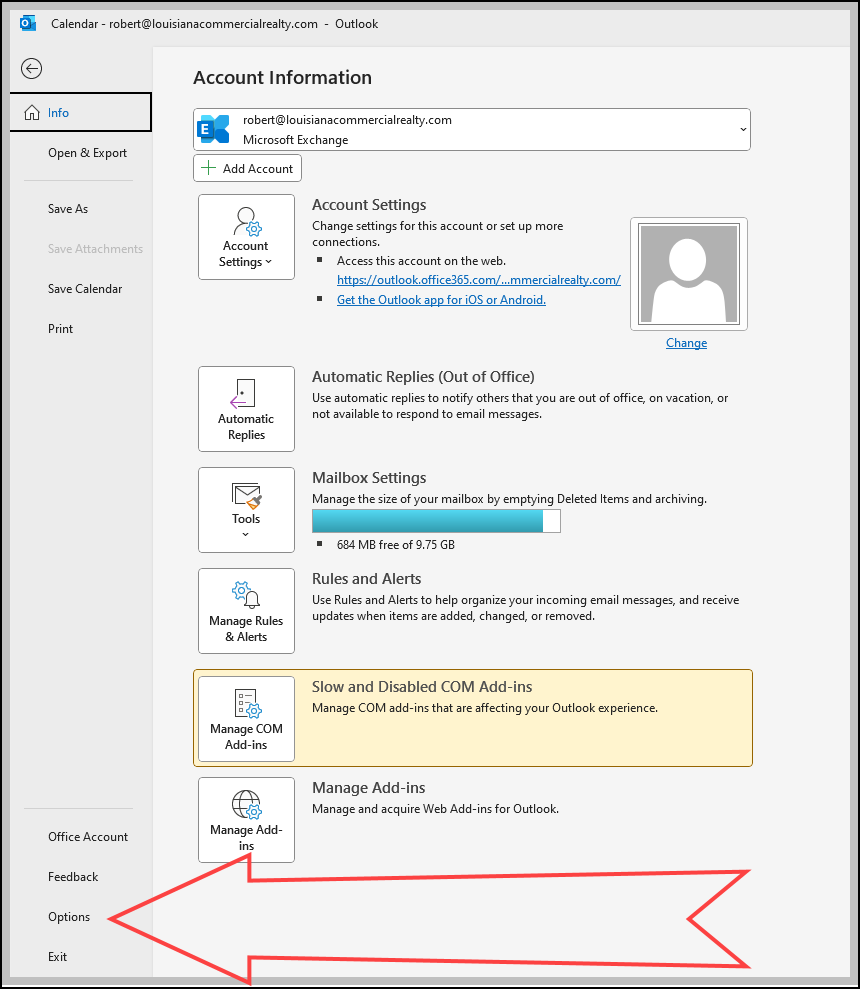Click the profile photo placeholder
The width and height of the screenshot is (860, 989).
688,274
